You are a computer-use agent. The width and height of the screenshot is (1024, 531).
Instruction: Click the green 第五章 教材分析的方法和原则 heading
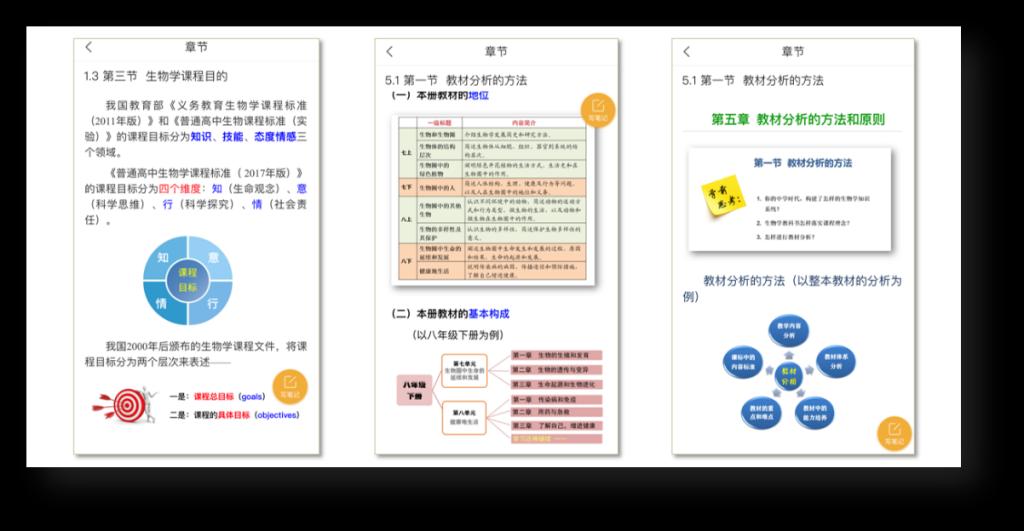[x=797, y=119]
